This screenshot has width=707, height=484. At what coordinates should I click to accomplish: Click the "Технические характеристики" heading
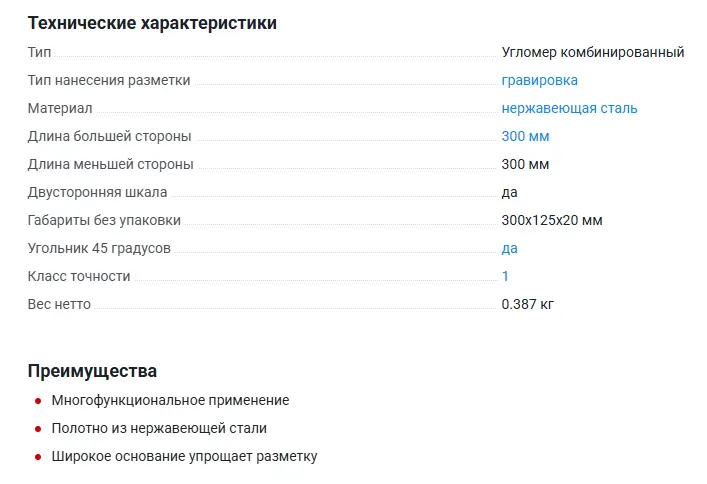point(152,23)
